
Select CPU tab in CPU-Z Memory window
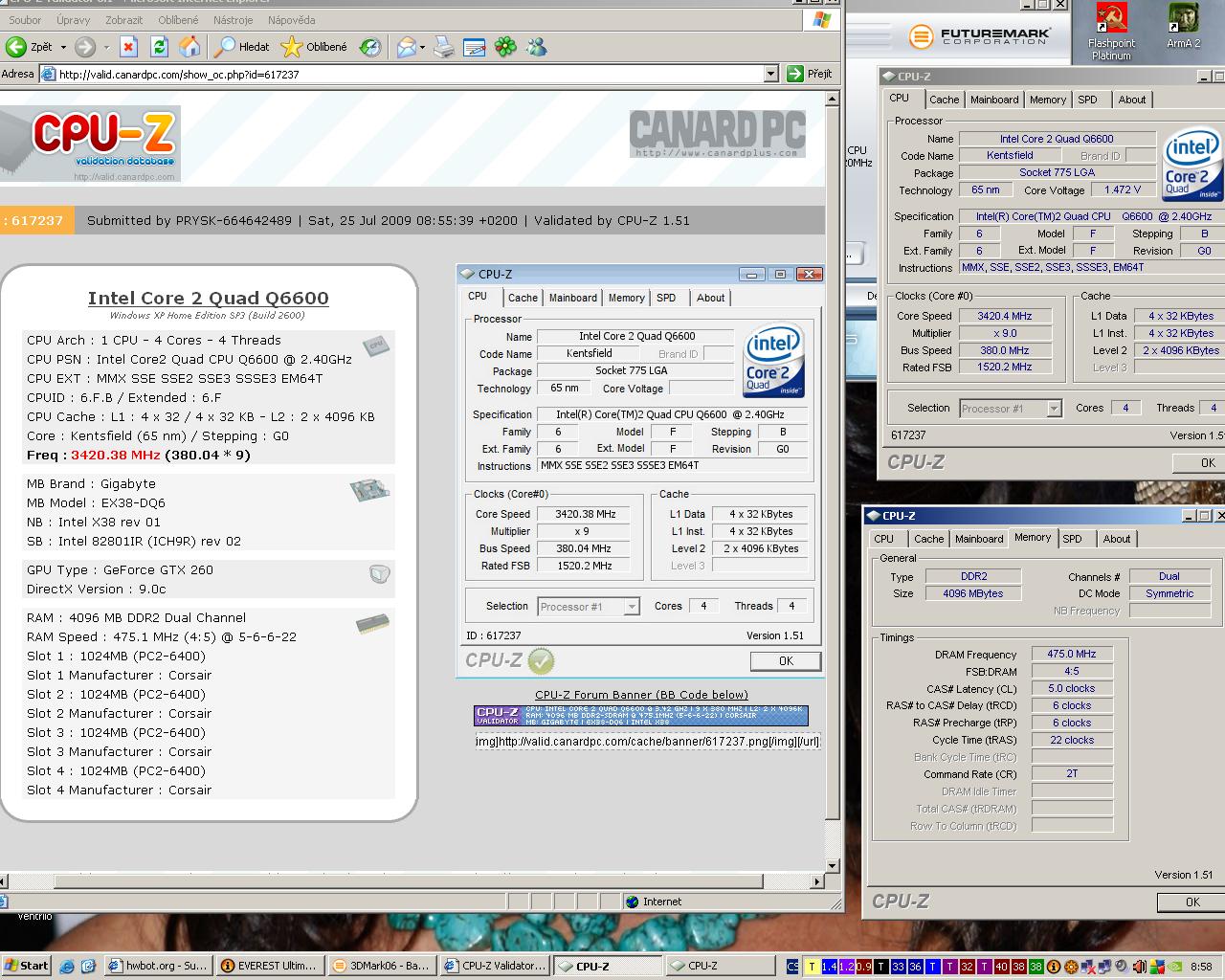[883, 539]
